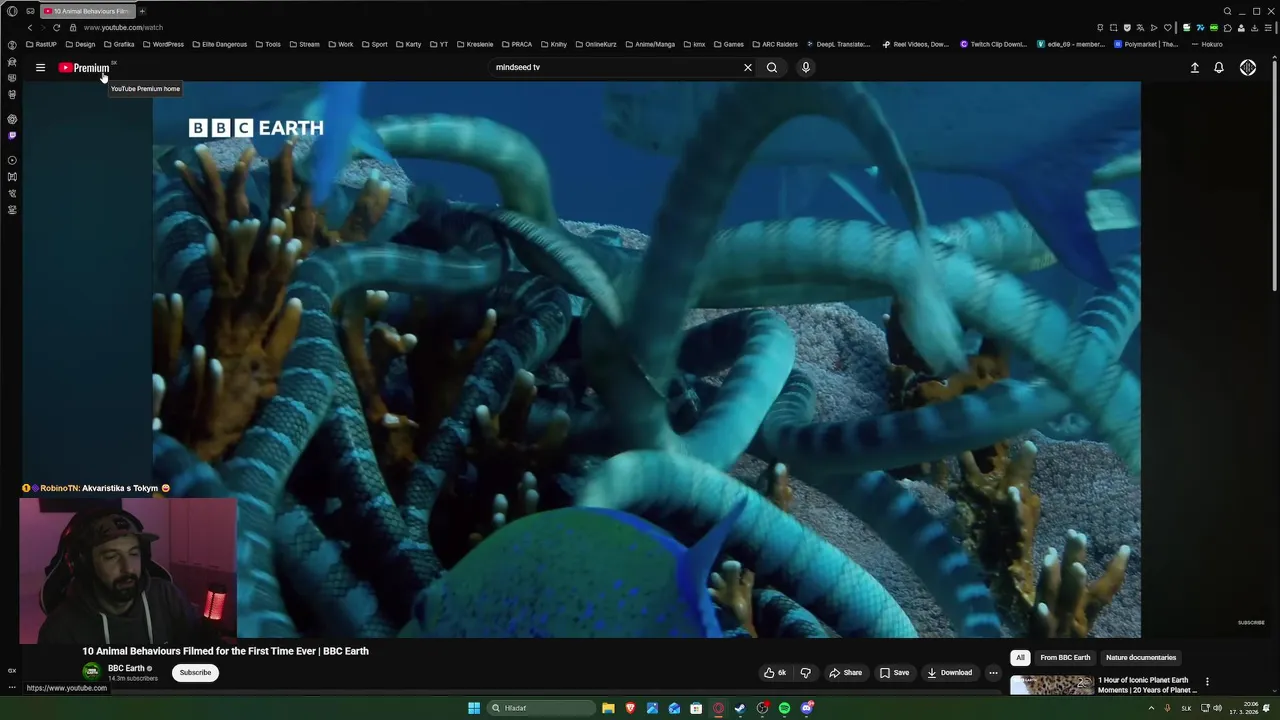Open the Twitch Clip Downloader bookmark
Image resolution: width=1280 pixels, height=720 pixels.
pos(993,44)
